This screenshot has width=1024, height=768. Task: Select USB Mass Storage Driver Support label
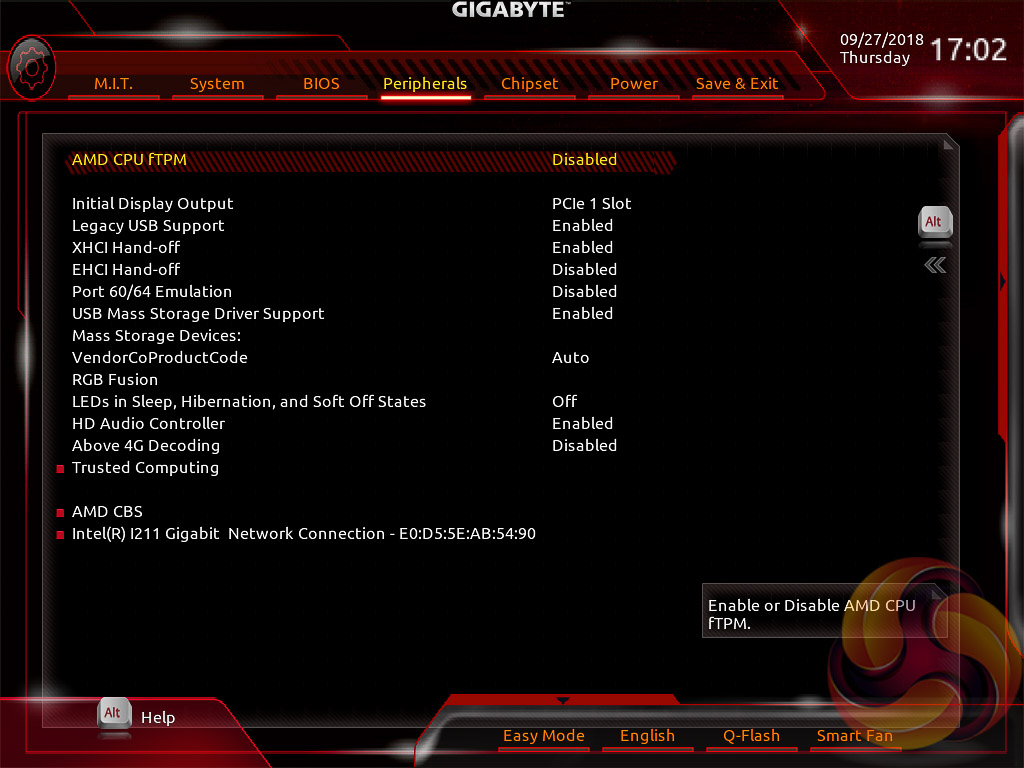tap(198, 313)
